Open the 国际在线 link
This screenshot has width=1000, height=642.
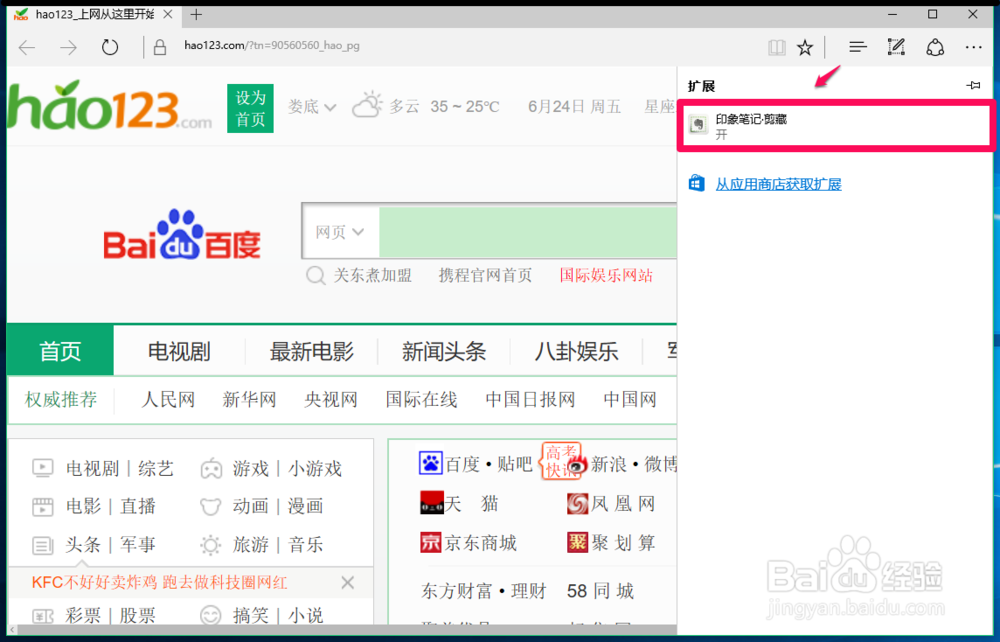pos(421,400)
